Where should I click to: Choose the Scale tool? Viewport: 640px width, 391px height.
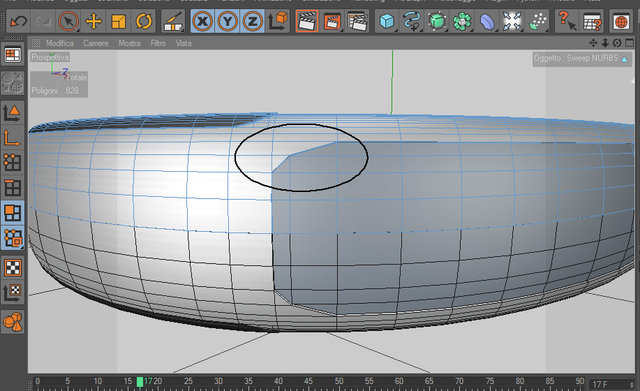pos(118,21)
